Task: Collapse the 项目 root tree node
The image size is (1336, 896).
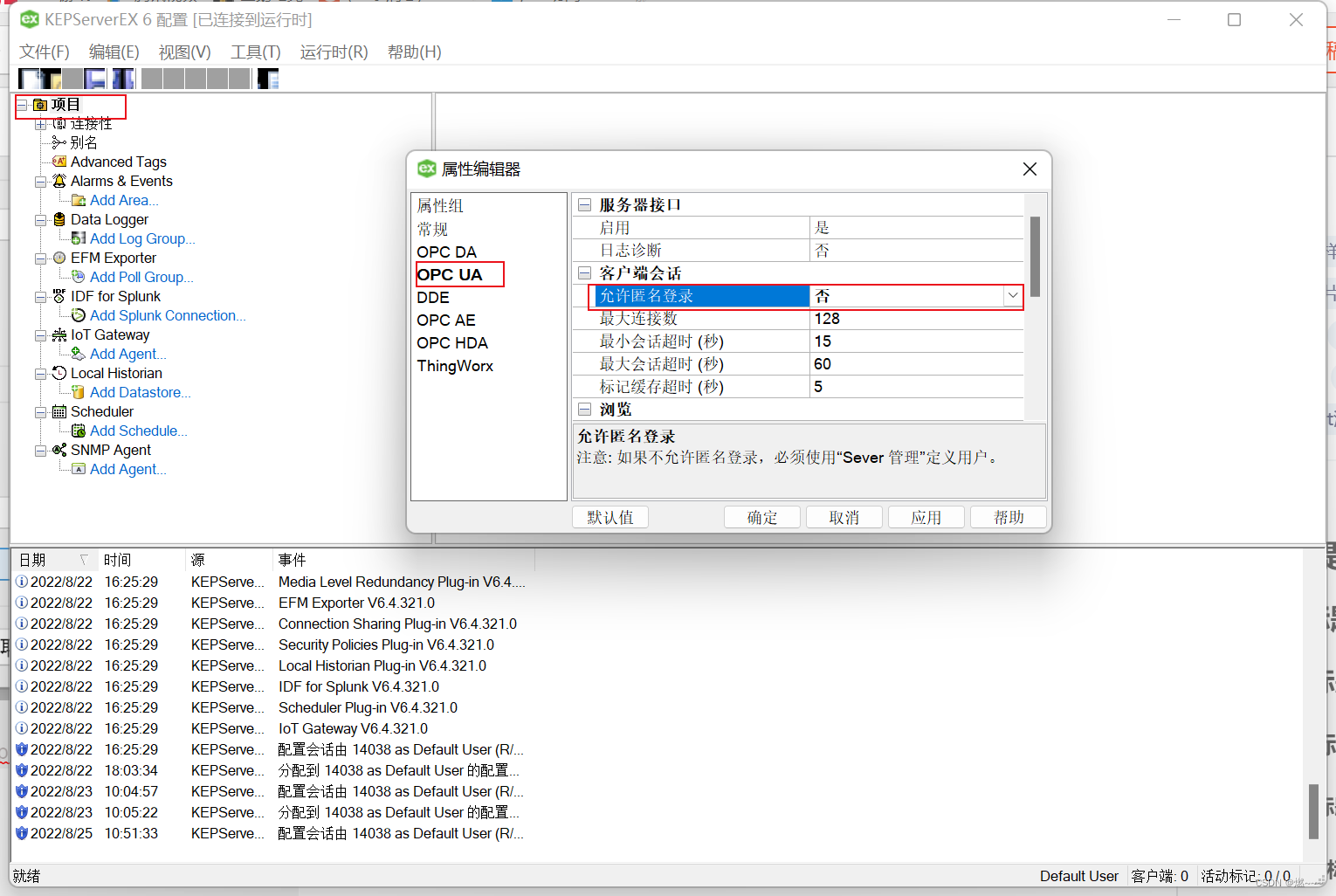Action: click(x=22, y=105)
